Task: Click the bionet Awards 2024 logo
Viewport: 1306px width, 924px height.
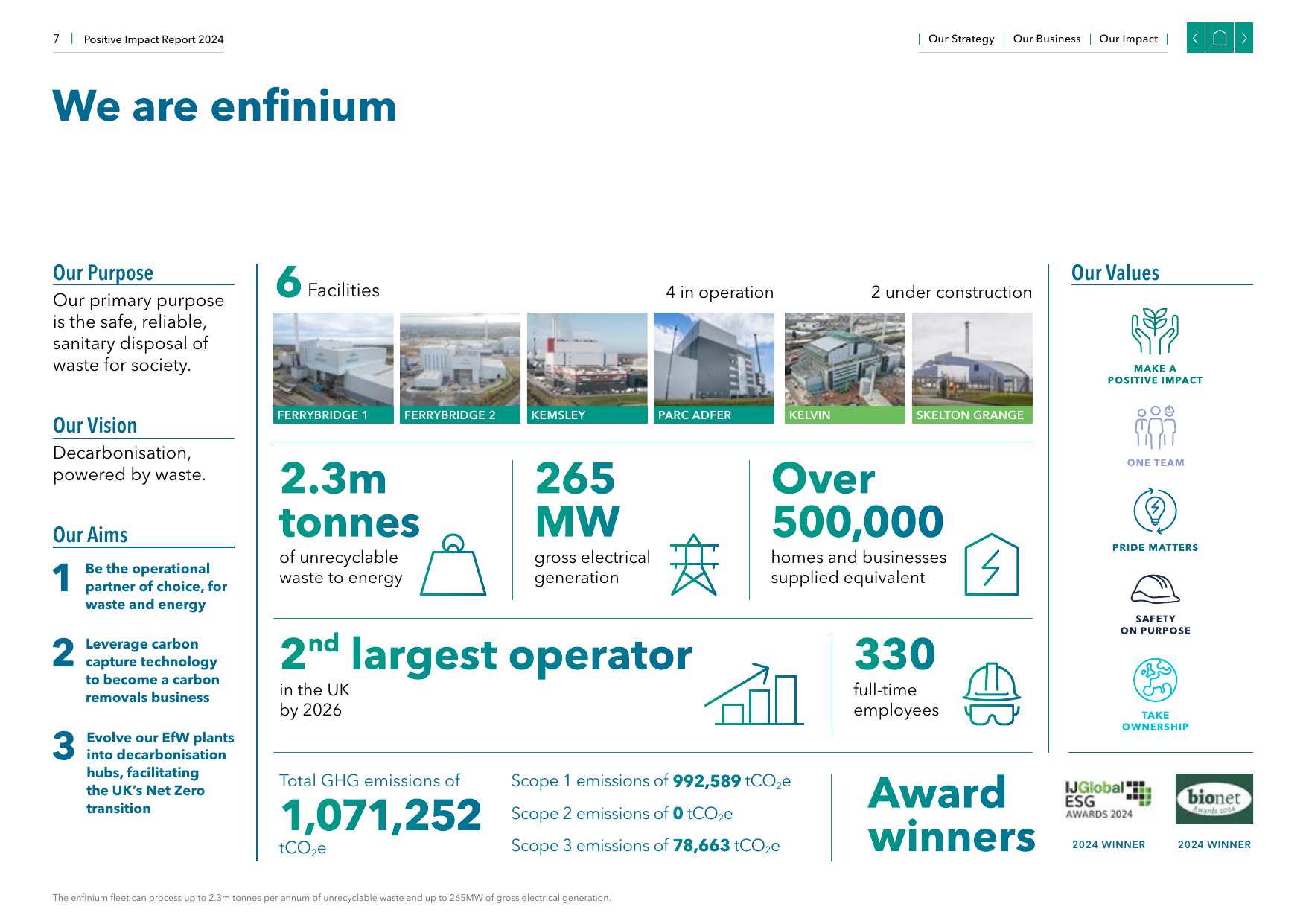Action: coord(1214,799)
